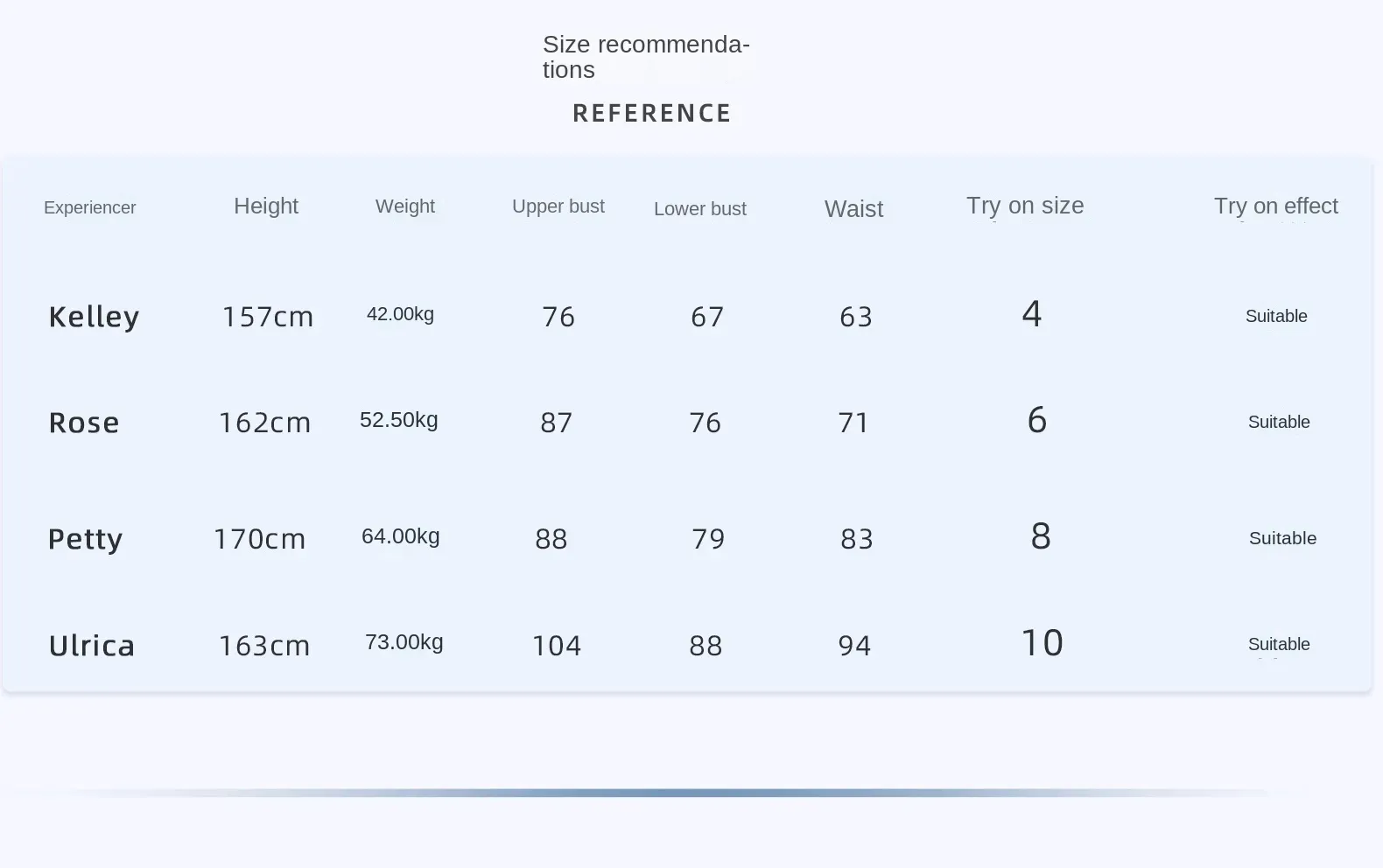Click the Experiencer column header
The width and height of the screenshot is (1383, 868).
90,207
